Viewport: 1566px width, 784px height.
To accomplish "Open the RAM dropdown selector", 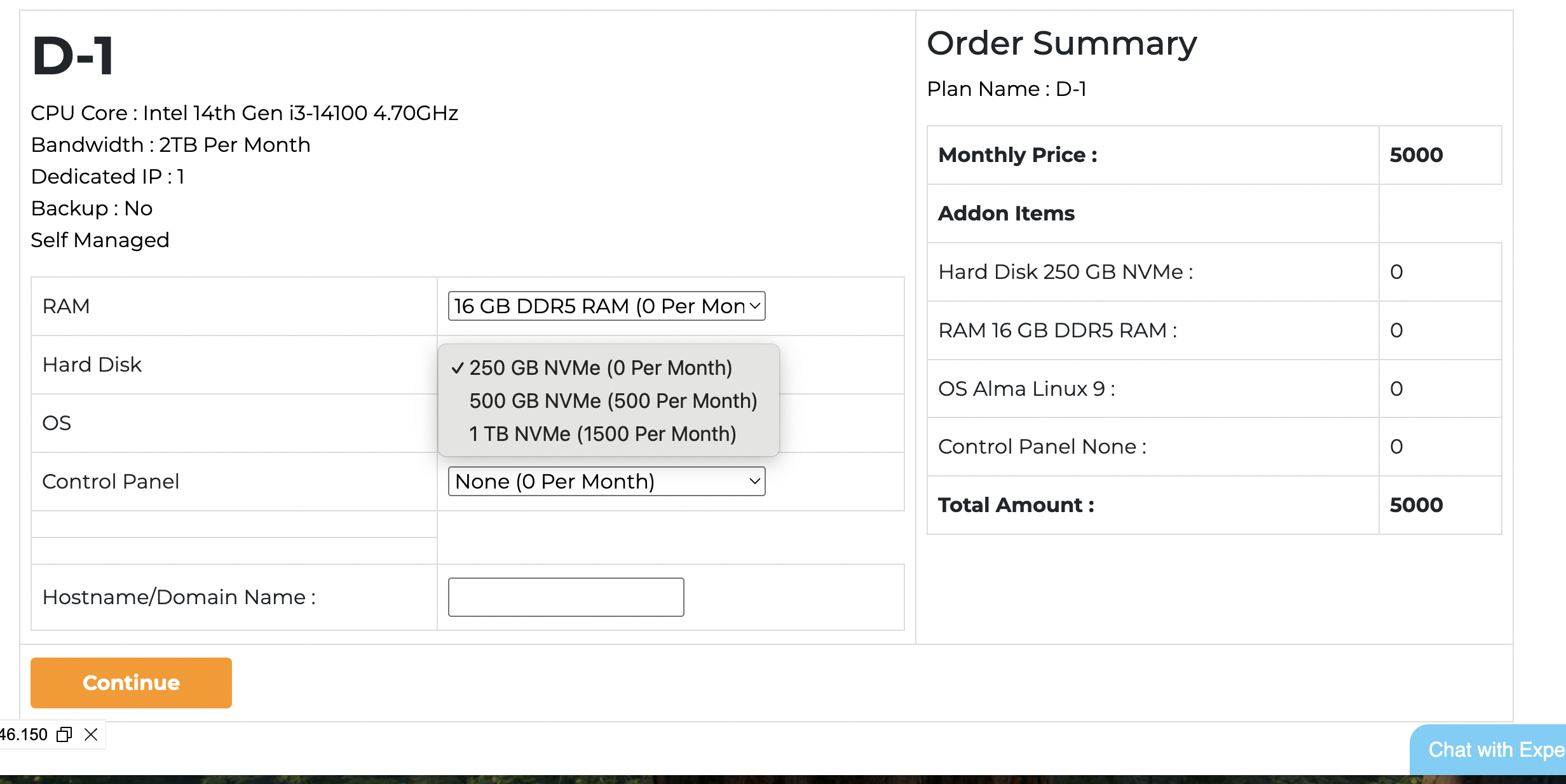I will (606, 306).
